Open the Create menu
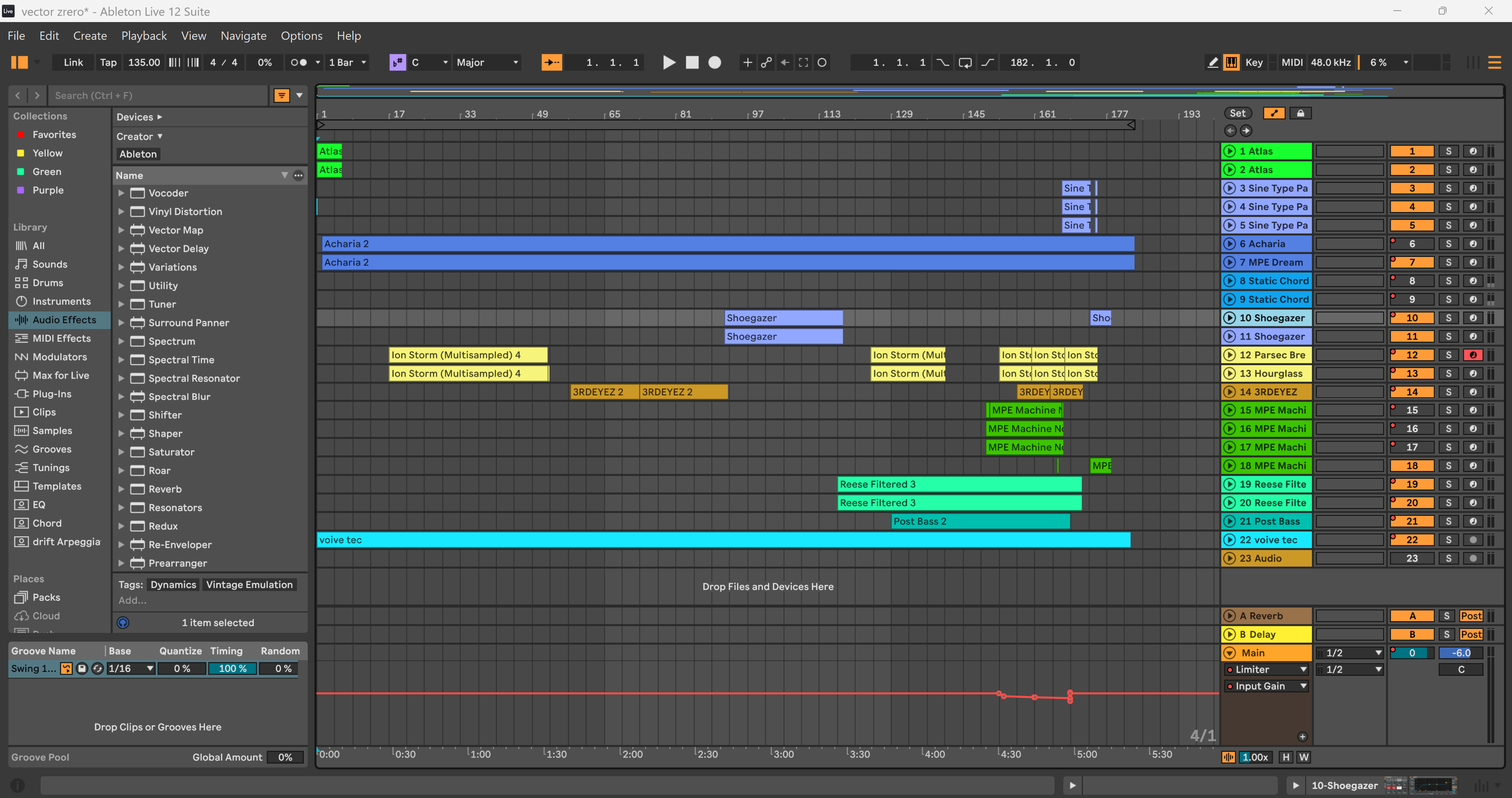Viewport: 1512px width, 798px height. point(90,36)
